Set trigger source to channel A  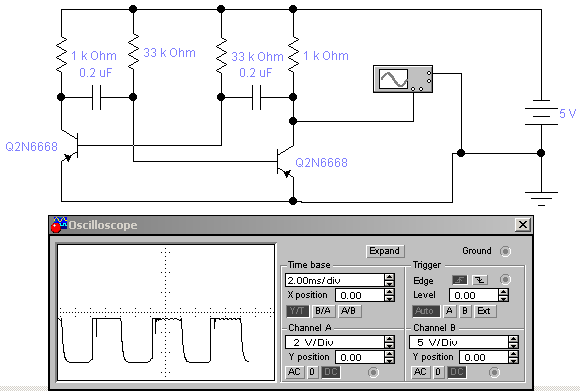[449, 311]
